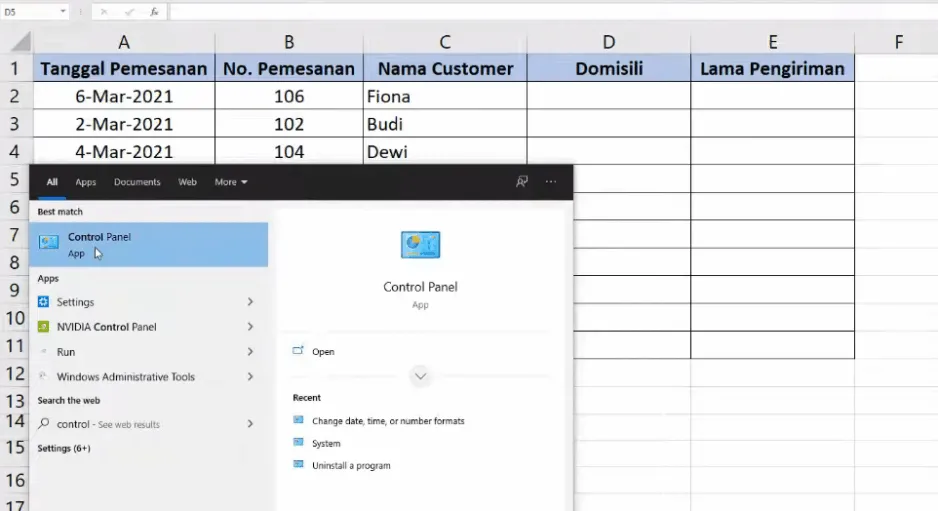Open Control Panel best match result
This screenshot has width=938, height=511.
pyautogui.click(x=148, y=244)
